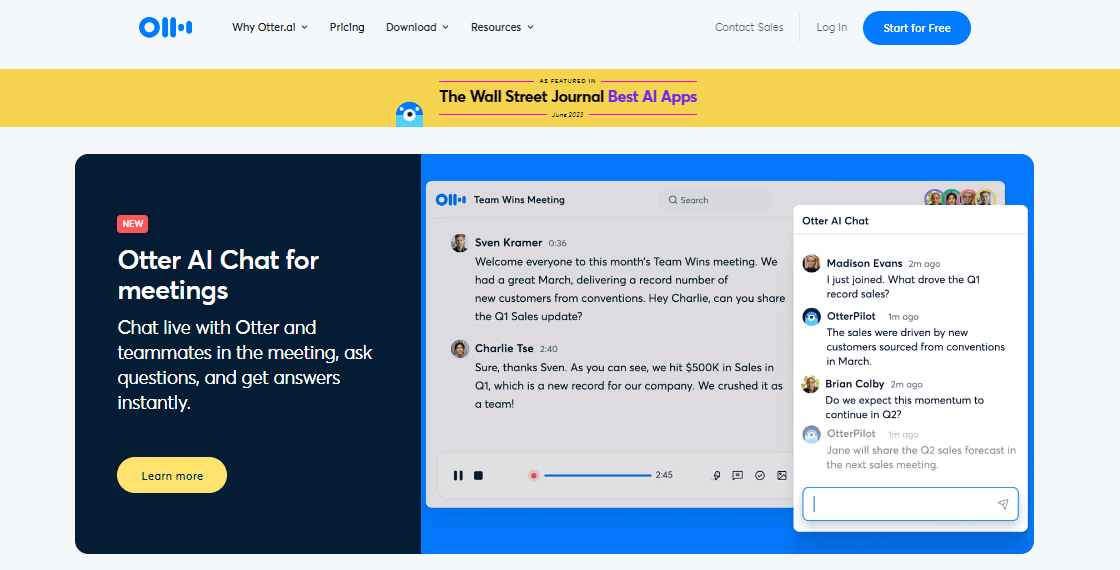Viewport: 1120px width, 570px height.
Task: Pause the meeting recording playback
Action: coord(458,475)
